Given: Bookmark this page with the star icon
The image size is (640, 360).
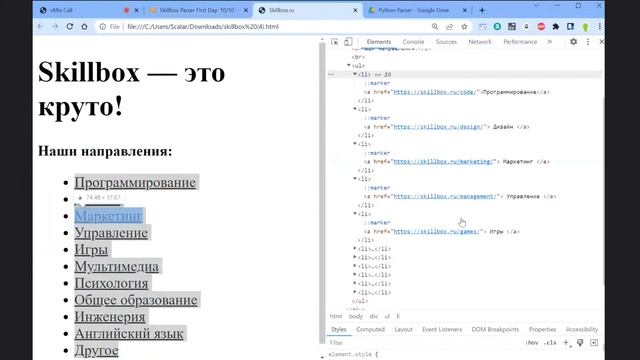Looking at the screenshot, I should coord(464,27).
